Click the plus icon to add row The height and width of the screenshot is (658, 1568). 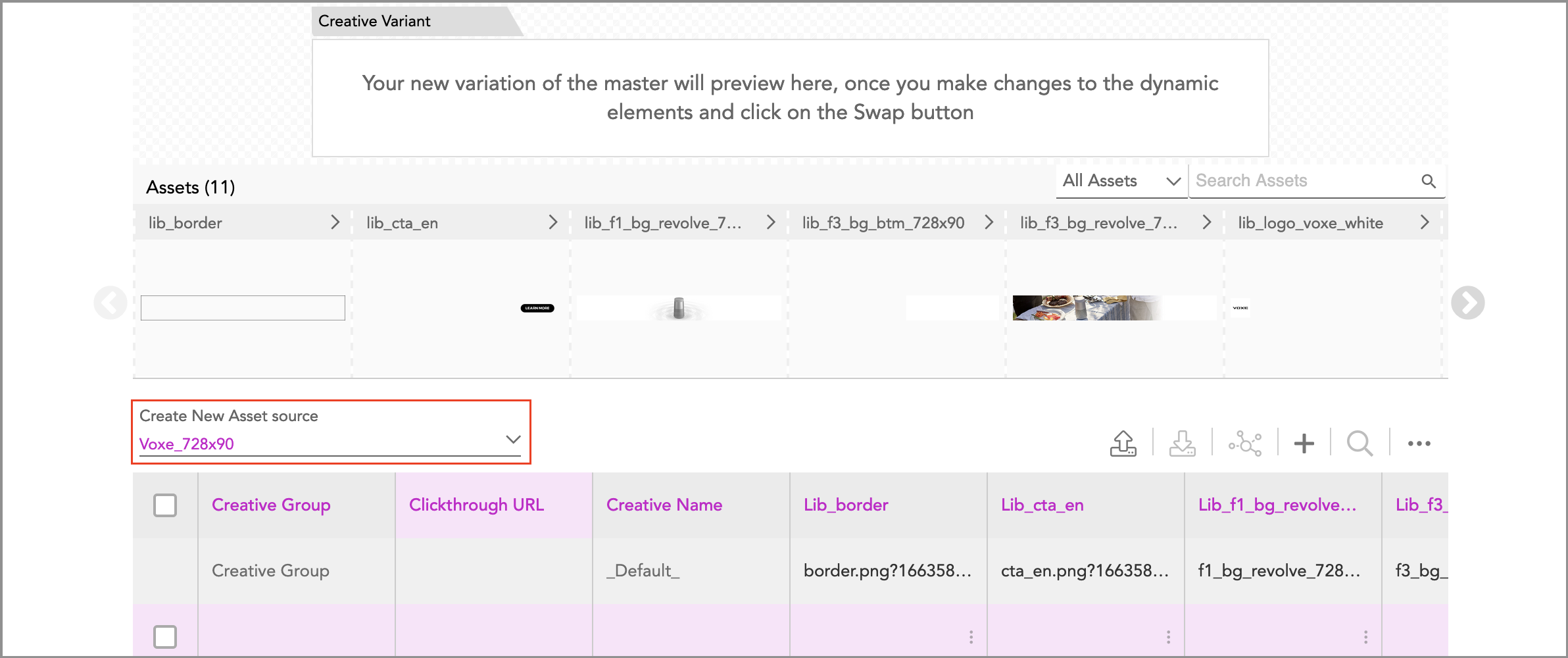[1304, 443]
